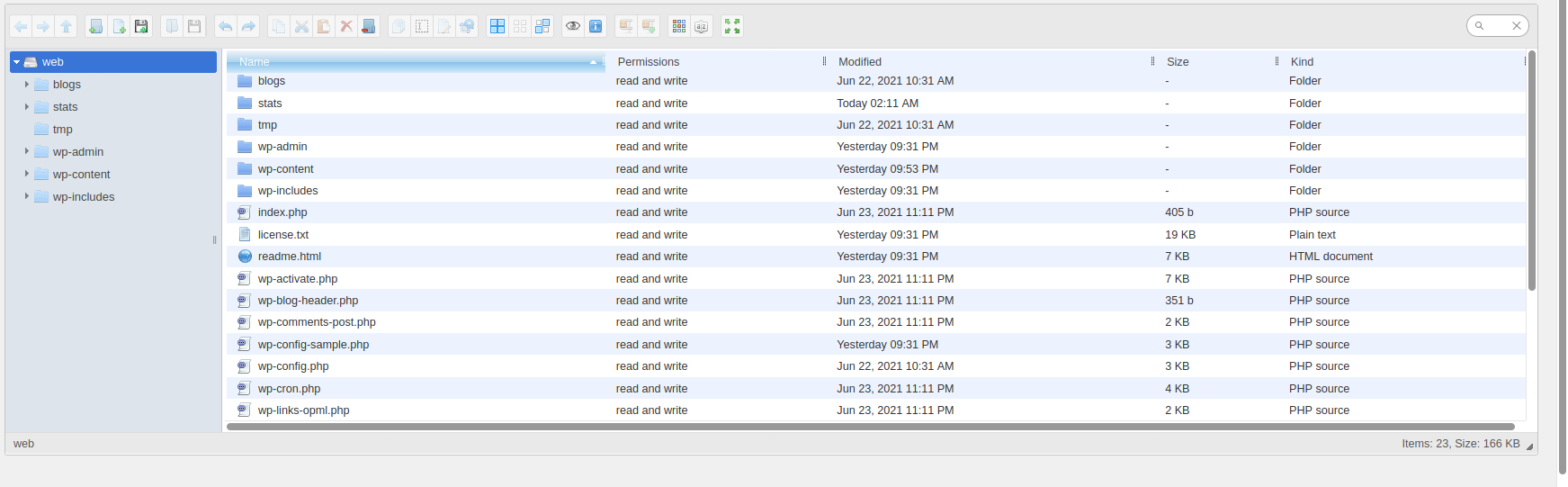
Task: Click the Duplicate toolbar icon
Action: (399, 26)
